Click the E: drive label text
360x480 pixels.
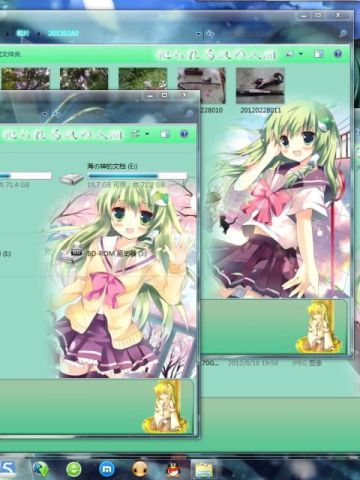[112, 166]
